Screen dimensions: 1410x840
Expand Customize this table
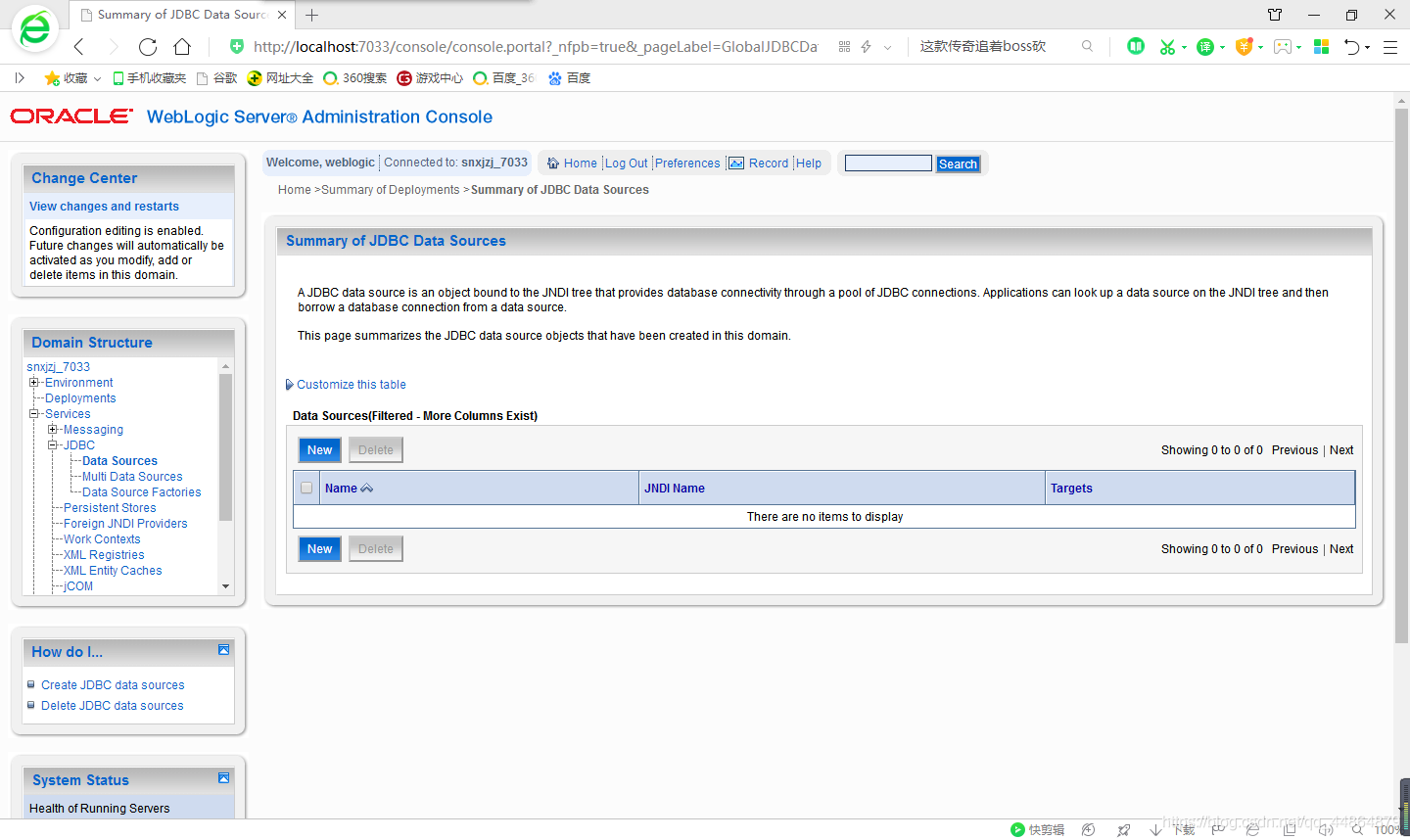(x=345, y=385)
